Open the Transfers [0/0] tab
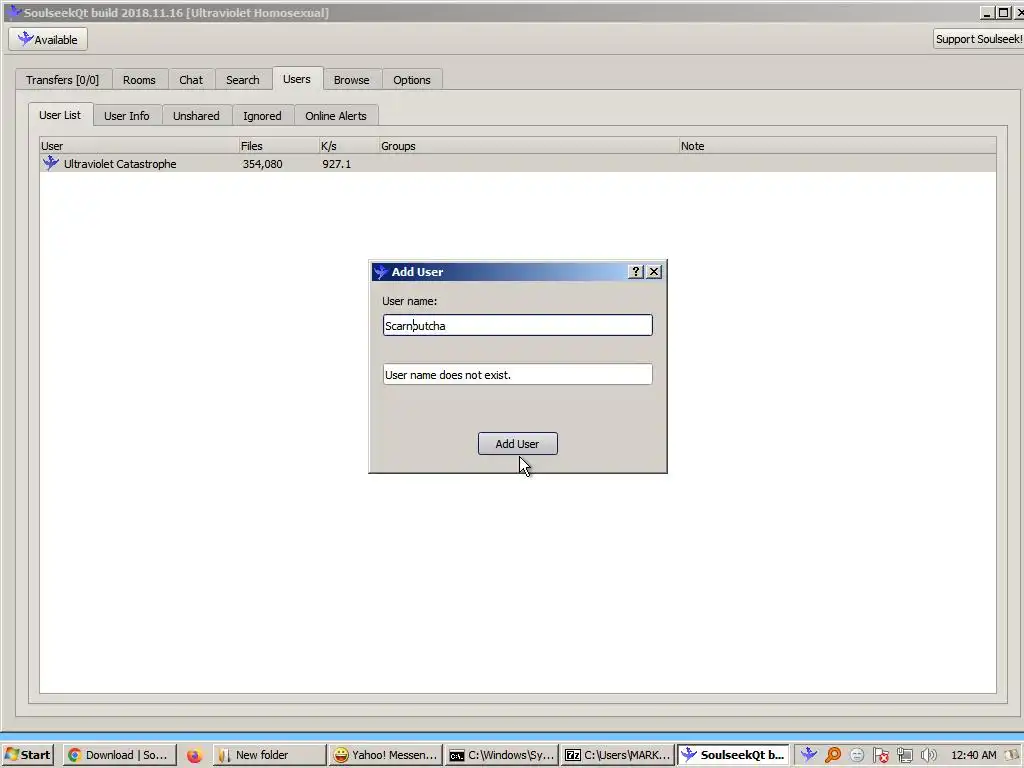 pyautogui.click(x=63, y=80)
